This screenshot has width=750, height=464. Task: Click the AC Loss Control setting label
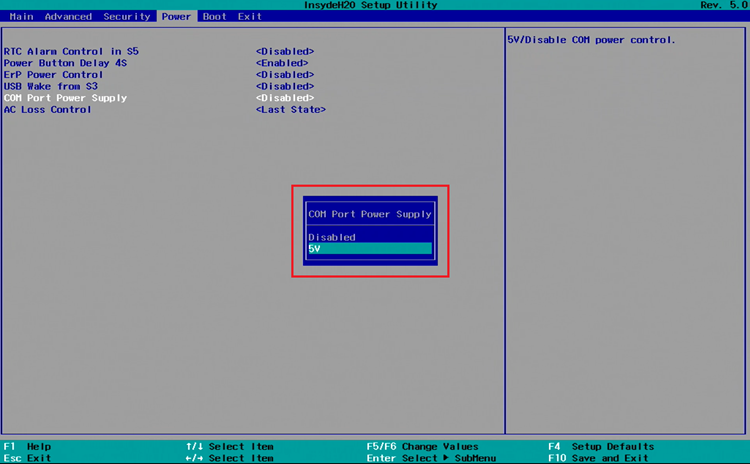pos(47,110)
